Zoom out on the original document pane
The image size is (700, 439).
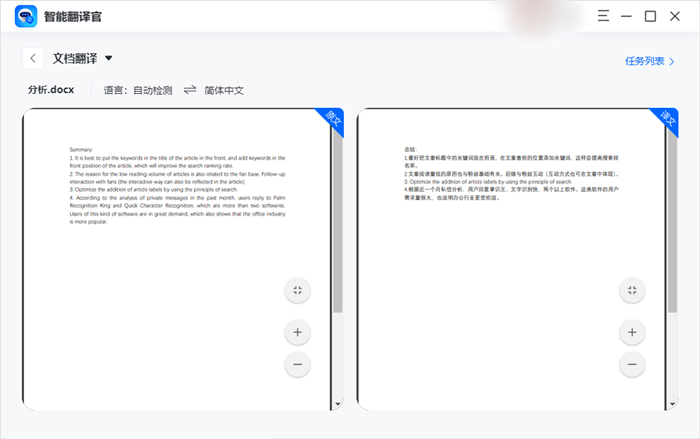[x=297, y=365]
